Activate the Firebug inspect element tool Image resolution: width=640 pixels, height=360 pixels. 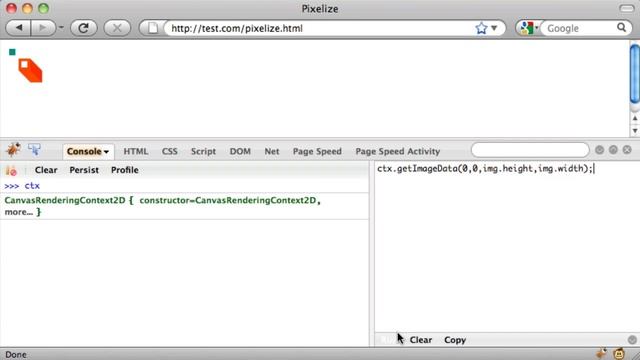[35, 149]
